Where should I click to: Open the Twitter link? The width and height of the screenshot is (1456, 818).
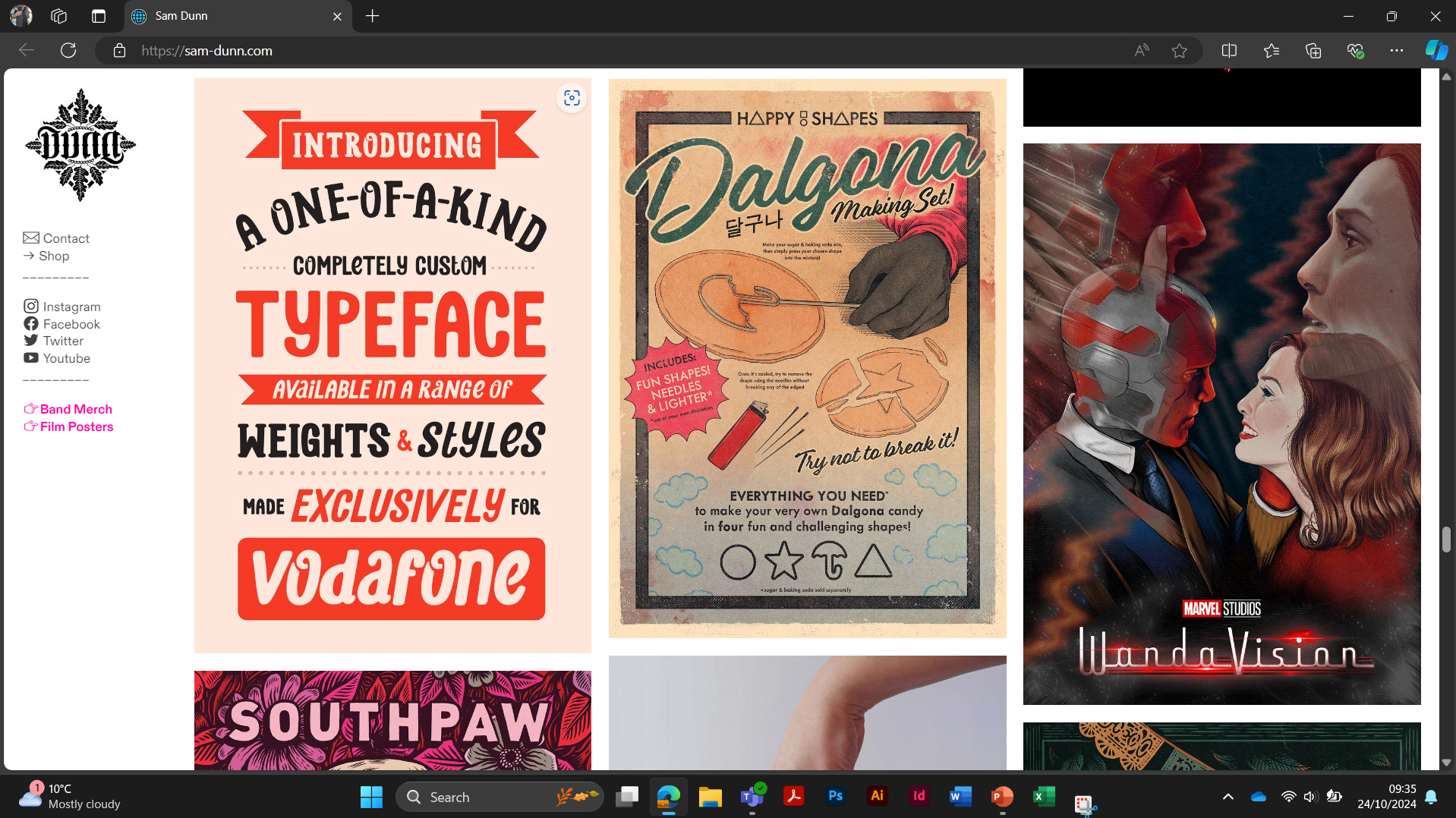point(53,341)
